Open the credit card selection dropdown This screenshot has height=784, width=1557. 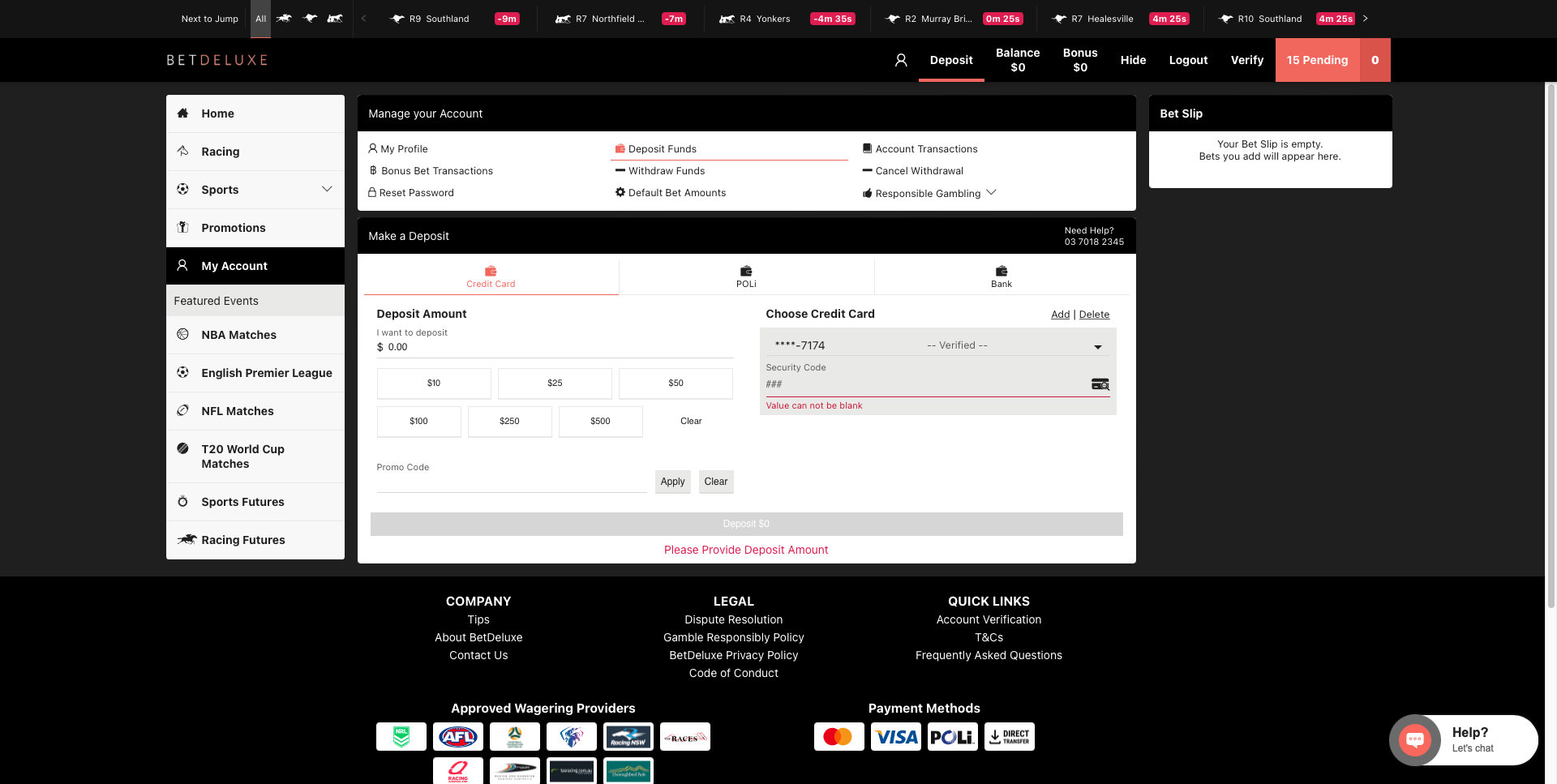1097,346
